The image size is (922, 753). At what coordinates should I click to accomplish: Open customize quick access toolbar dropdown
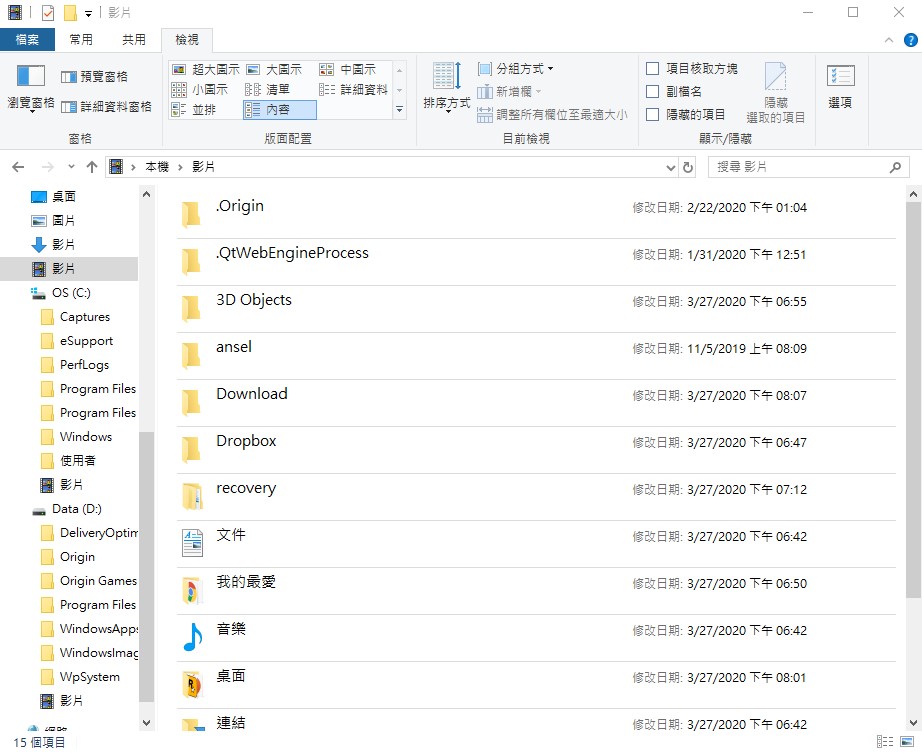pos(88,13)
